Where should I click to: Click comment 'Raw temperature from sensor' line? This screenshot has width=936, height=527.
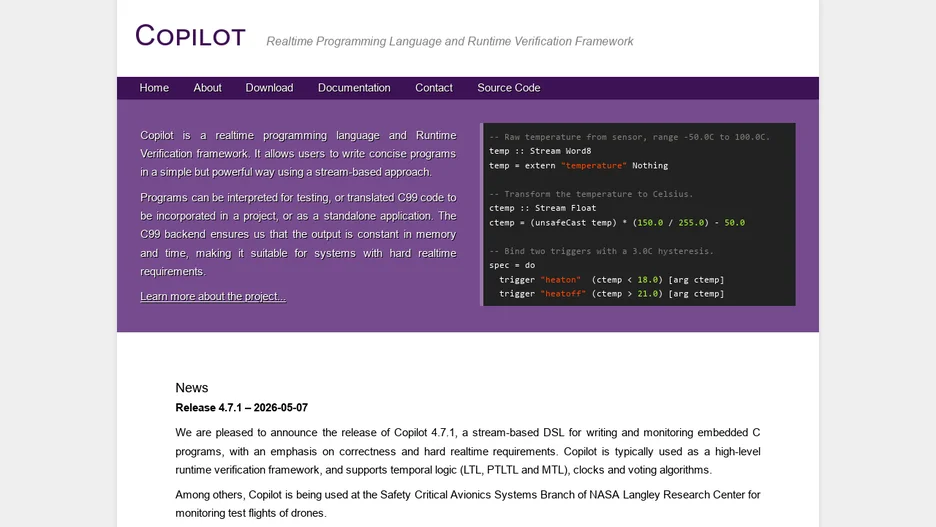pos(630,137)
